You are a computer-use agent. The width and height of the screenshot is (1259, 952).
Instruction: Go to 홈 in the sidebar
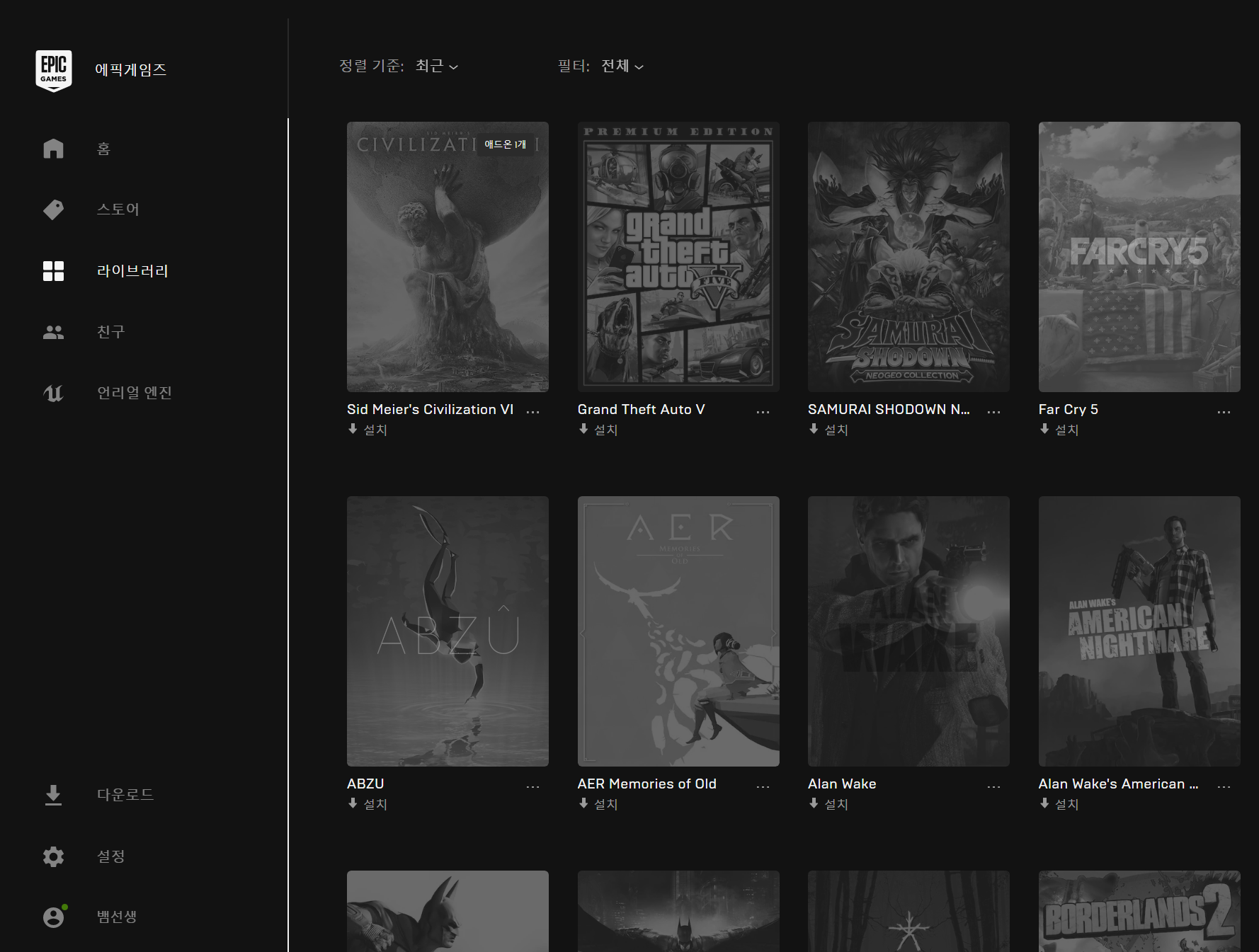pos(103,149)
